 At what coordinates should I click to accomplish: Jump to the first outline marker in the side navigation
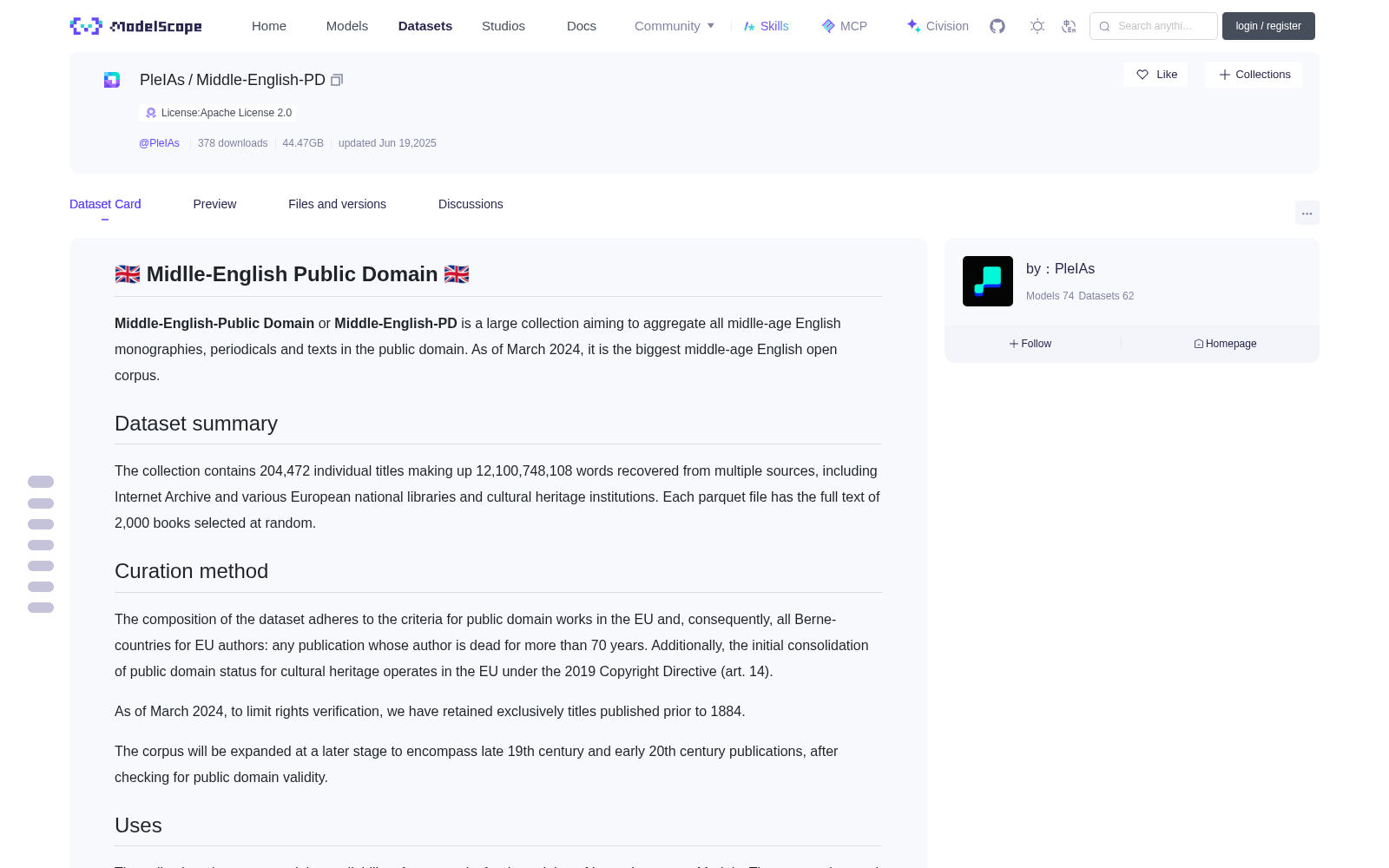point(41,482)
